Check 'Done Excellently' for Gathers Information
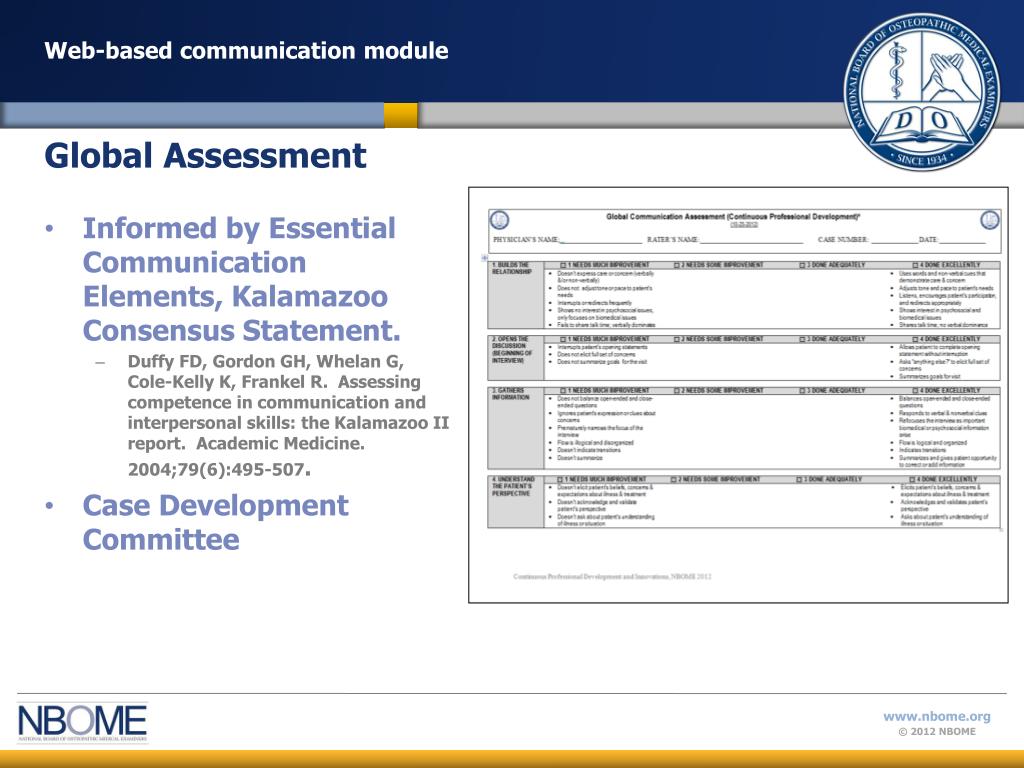The image size is (1024, 768). pos(916,391)
